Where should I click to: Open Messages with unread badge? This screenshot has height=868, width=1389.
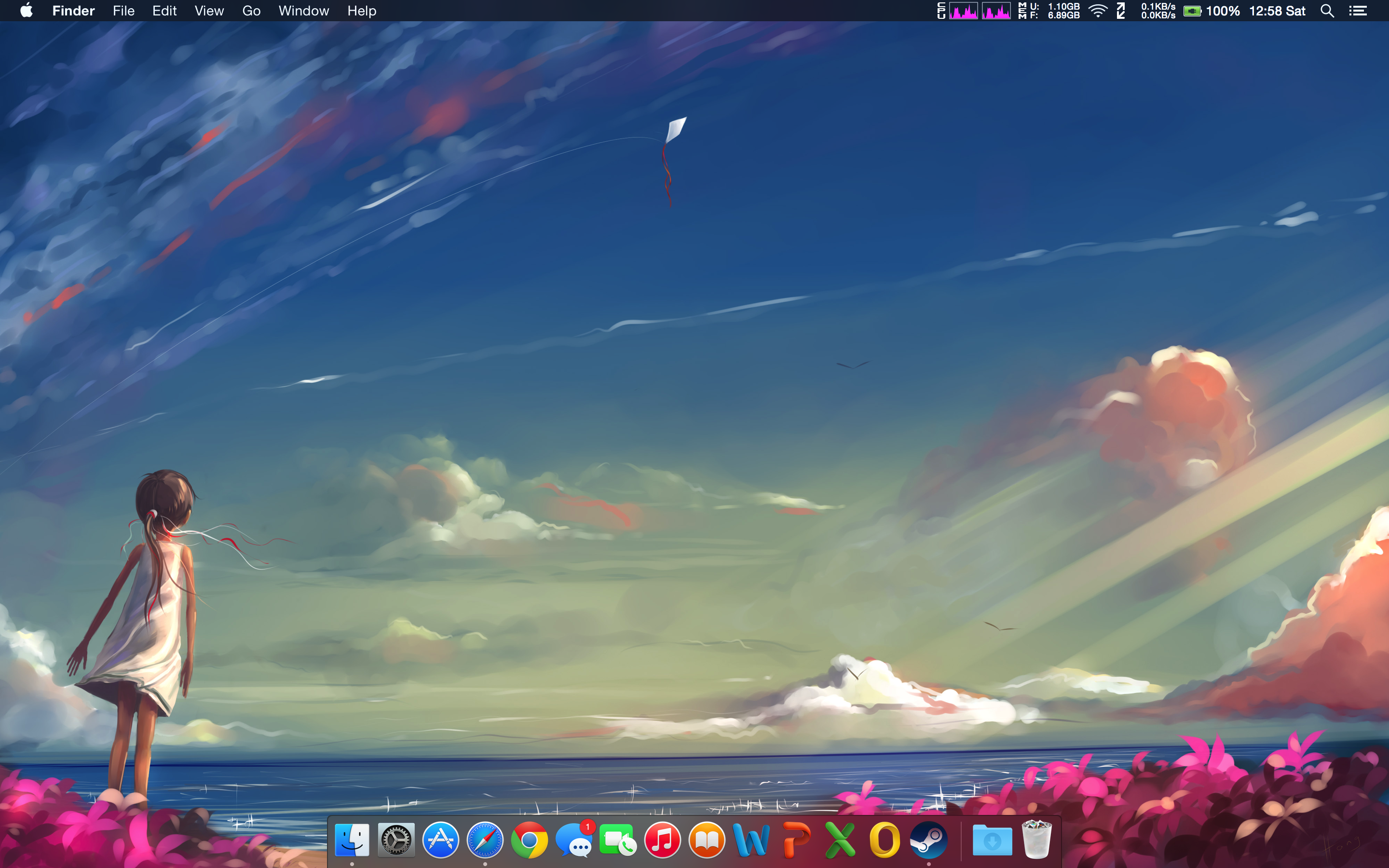click(573, 840)
